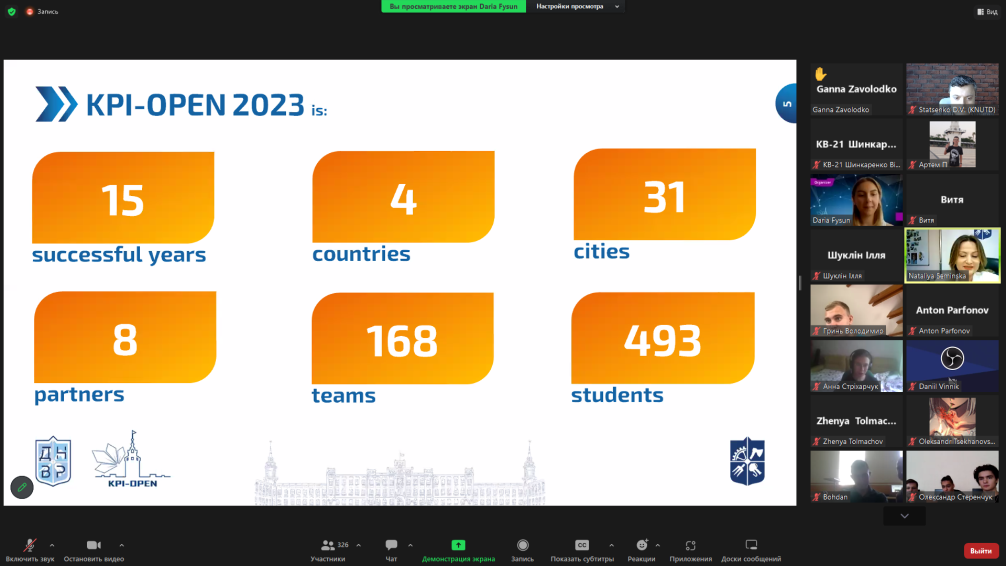The width and height of the screenshot is (1006, 566).
Task: Click the red Запись recording indicator
Action: (x=42, y=12)
